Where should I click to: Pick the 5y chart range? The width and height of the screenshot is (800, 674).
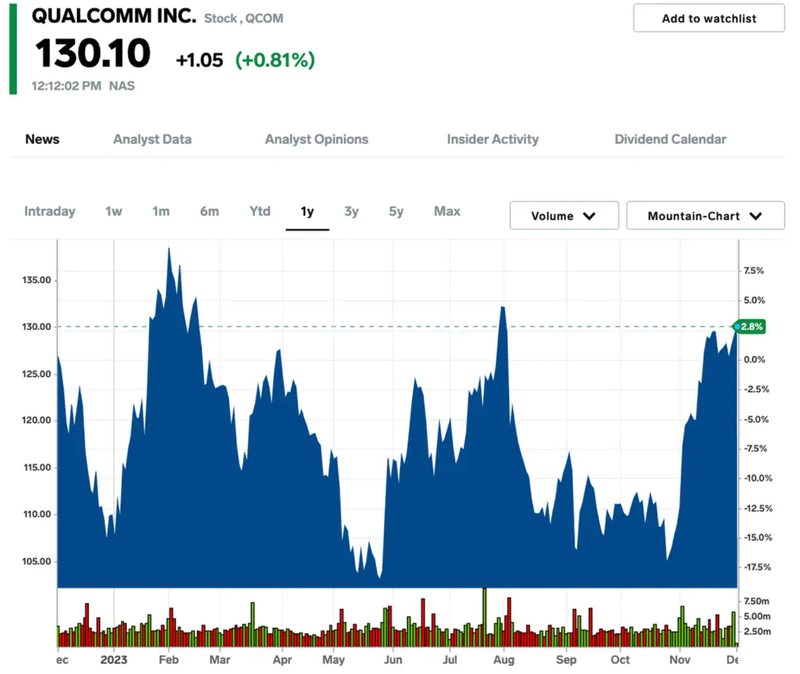pos(396,211)
